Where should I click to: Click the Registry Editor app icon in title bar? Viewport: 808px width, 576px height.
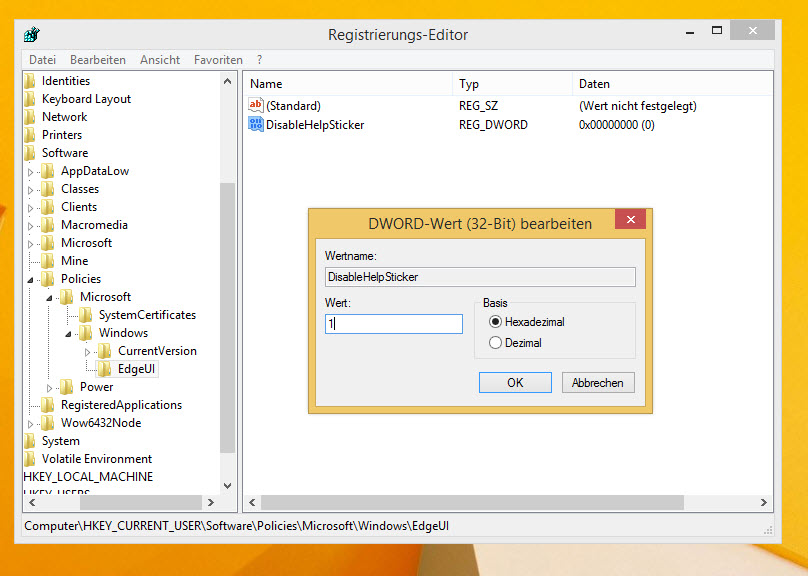[x=31, y=35]
